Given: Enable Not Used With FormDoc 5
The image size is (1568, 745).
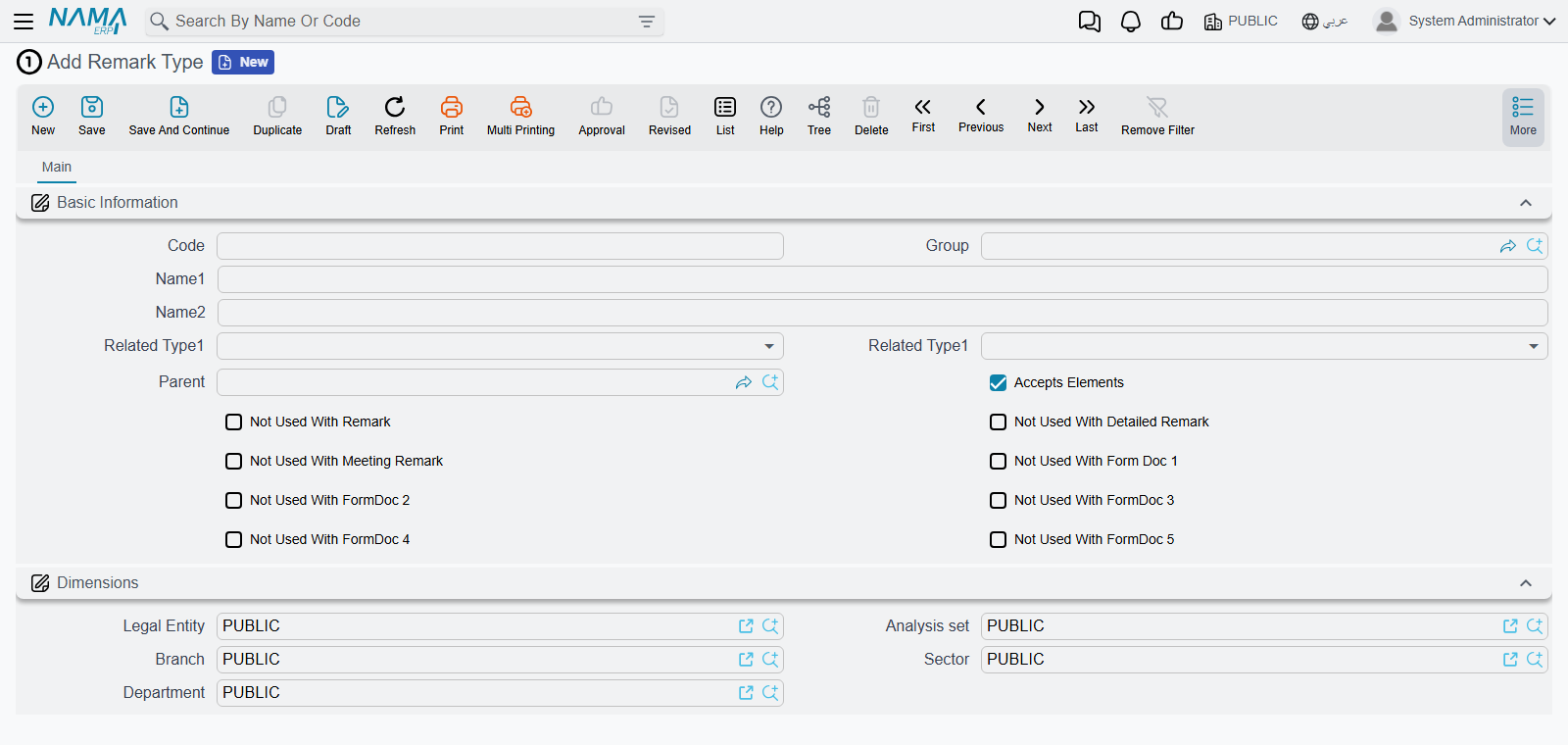Looking at the screenshot, I should point(999,540).
